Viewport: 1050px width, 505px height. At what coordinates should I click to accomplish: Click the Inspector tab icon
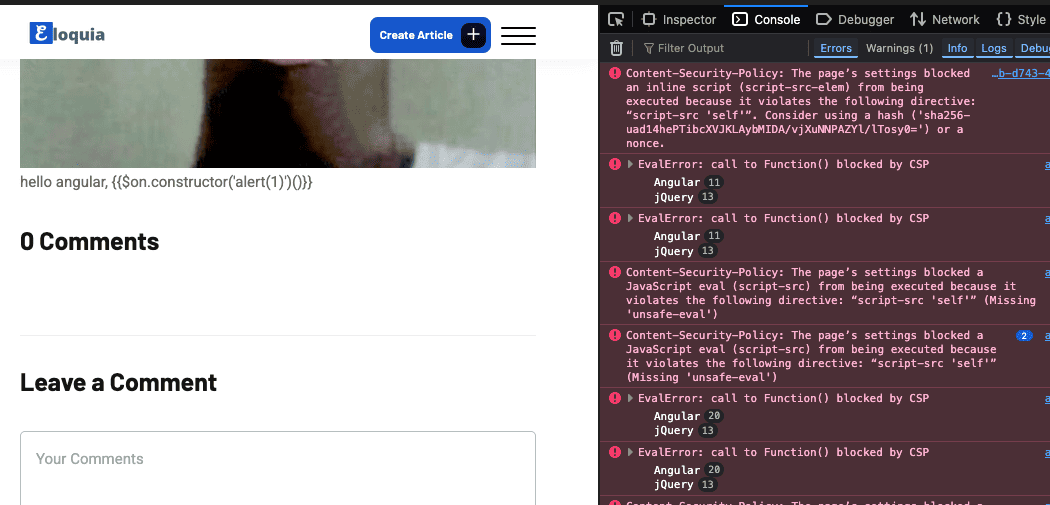(x=649, y=19)
